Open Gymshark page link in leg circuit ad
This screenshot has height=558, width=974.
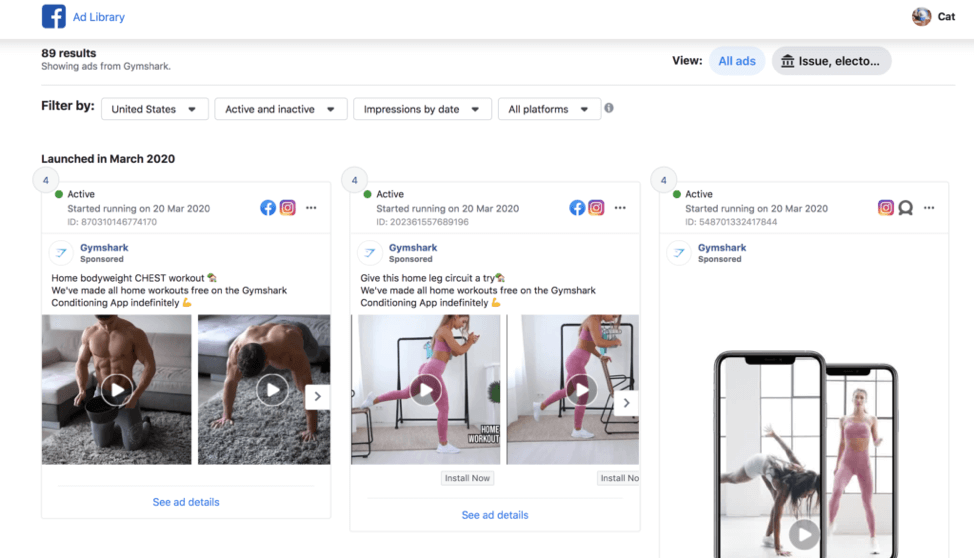[x=412, y=247]
